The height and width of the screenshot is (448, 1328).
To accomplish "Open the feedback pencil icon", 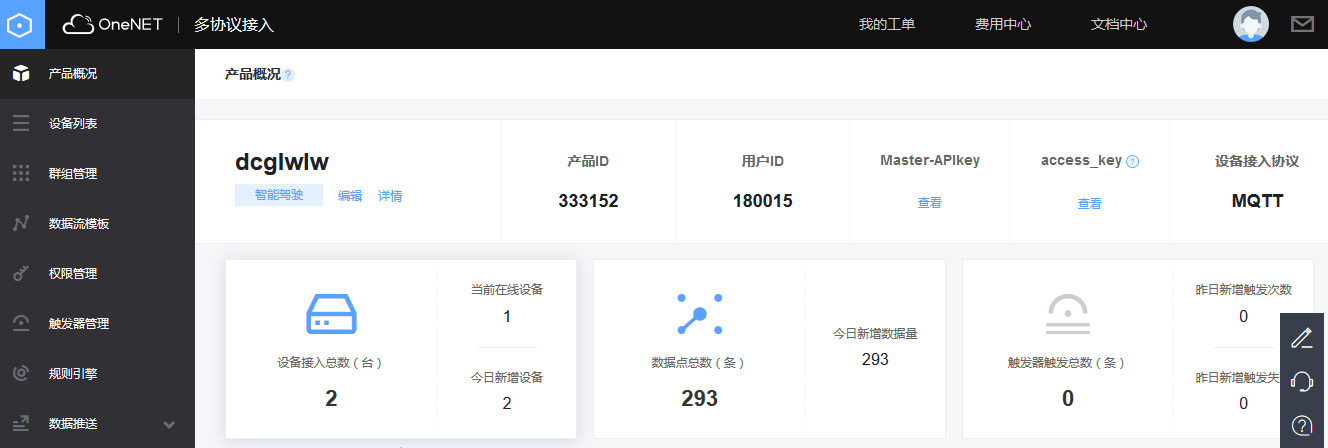I will 1301,338.
